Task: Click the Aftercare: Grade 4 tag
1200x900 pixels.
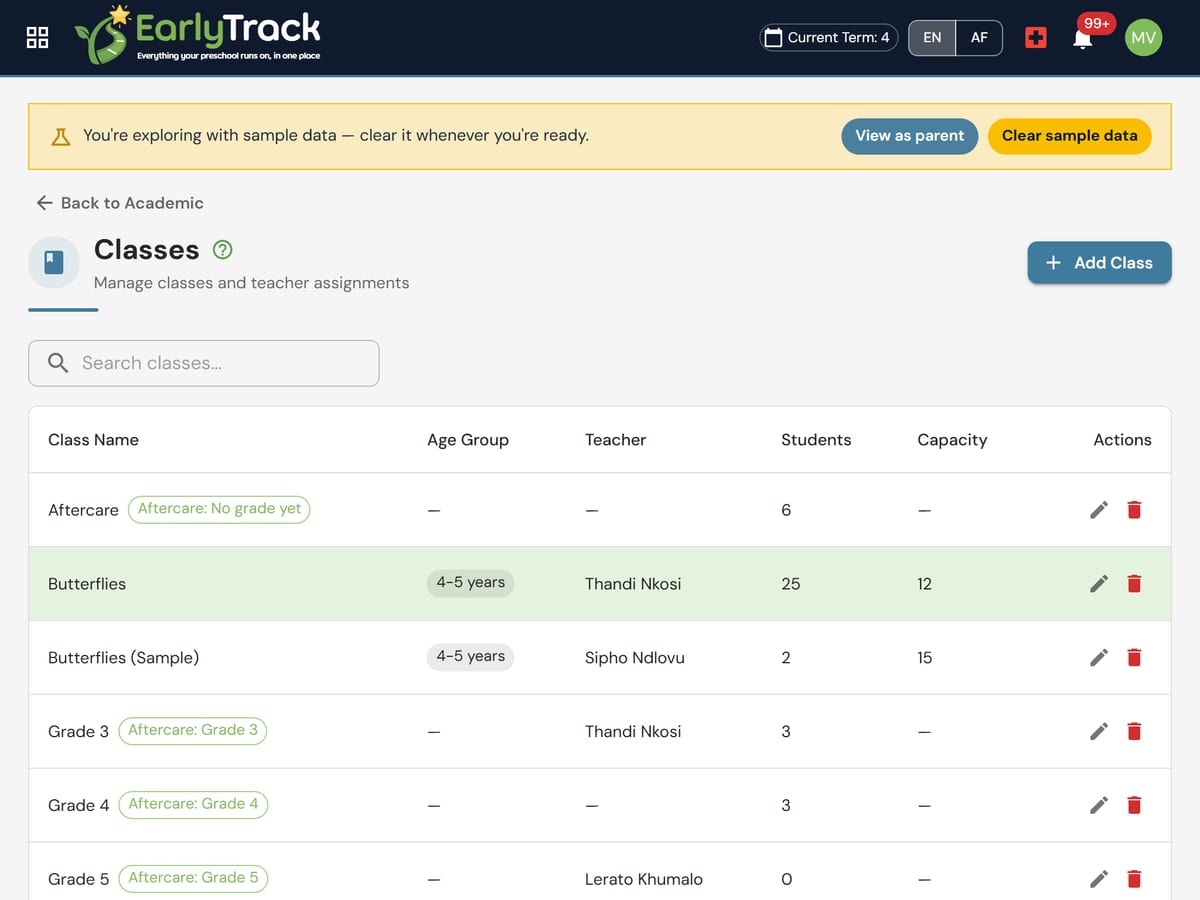Action: 193,805
